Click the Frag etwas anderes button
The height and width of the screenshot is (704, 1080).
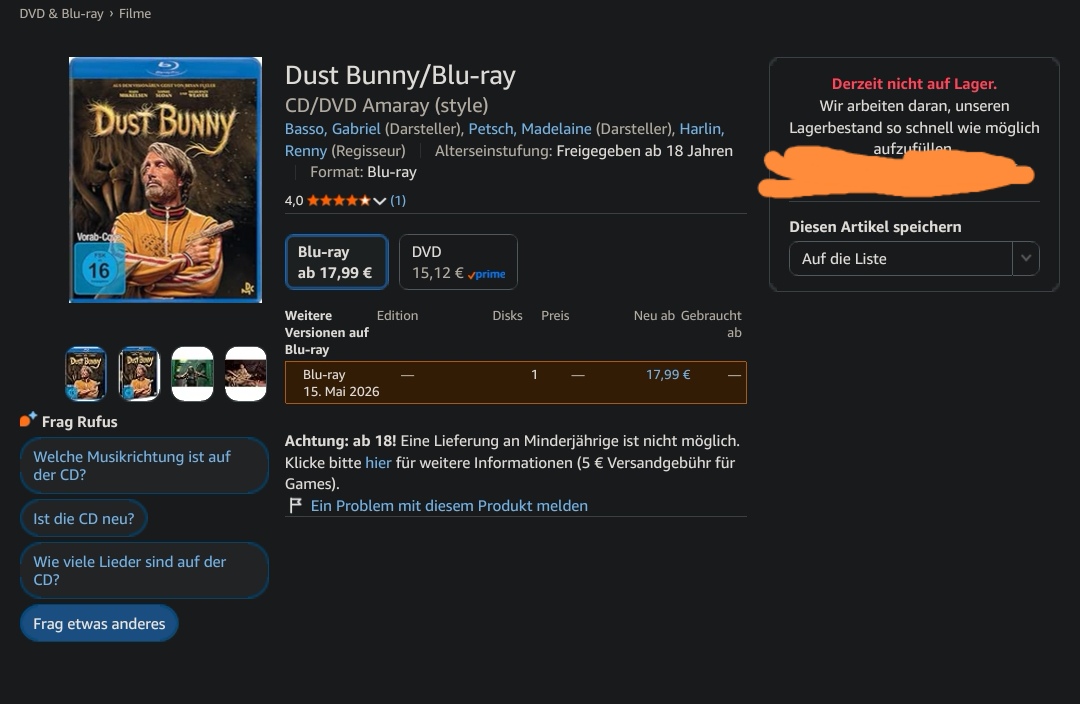(x=99, y=623)
